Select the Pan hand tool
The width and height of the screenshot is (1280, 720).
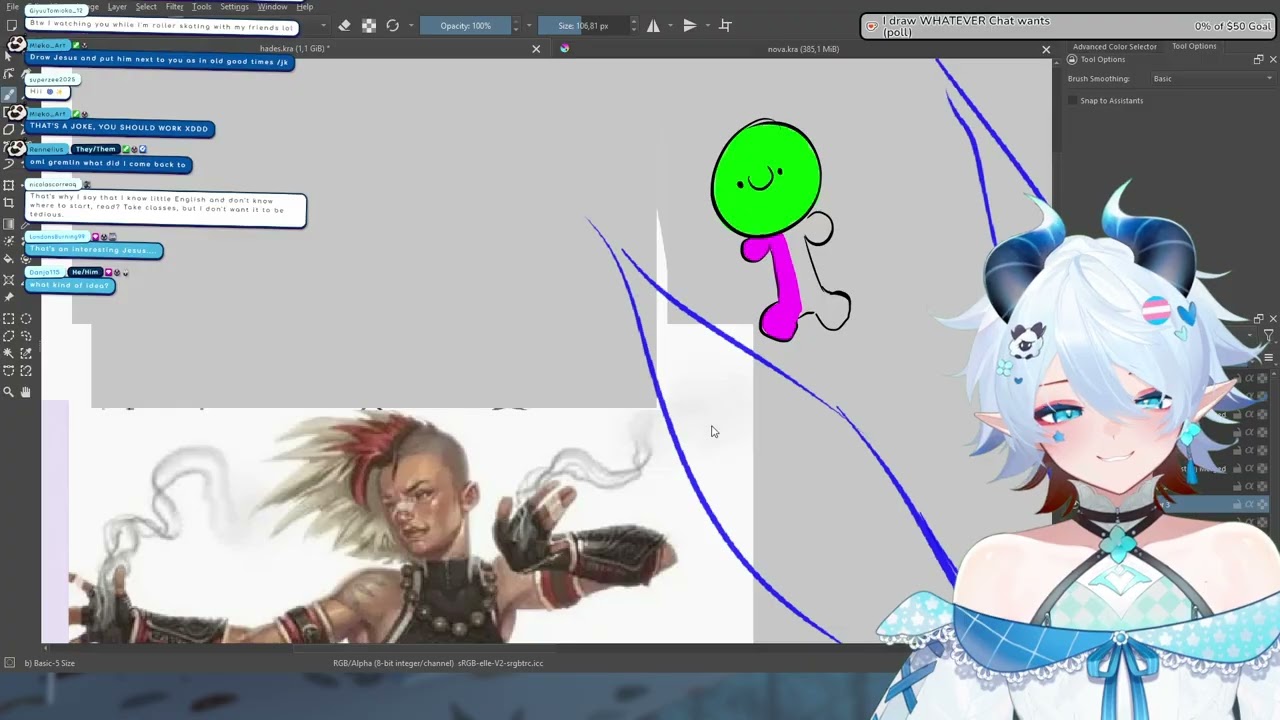(26, 392)
